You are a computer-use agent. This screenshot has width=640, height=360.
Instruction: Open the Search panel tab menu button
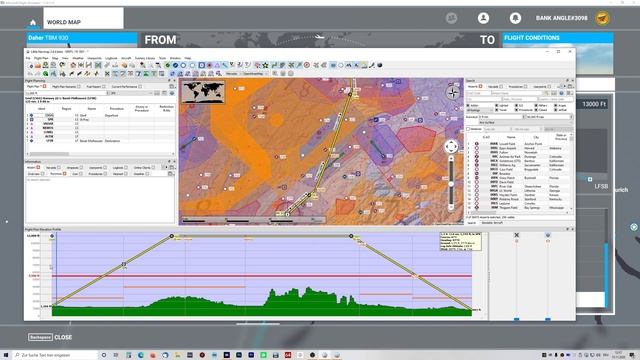click(x=570, y=87)
